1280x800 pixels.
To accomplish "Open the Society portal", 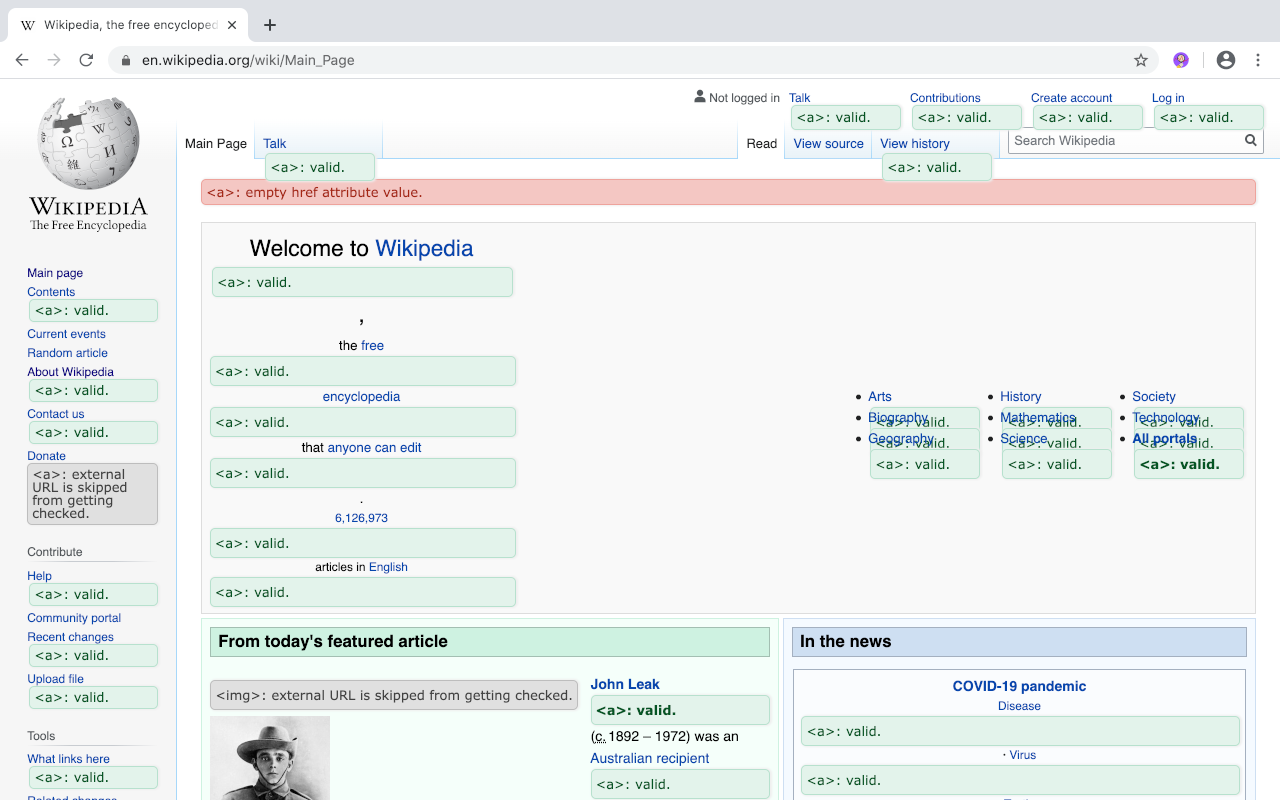I will pos(1154,397).
